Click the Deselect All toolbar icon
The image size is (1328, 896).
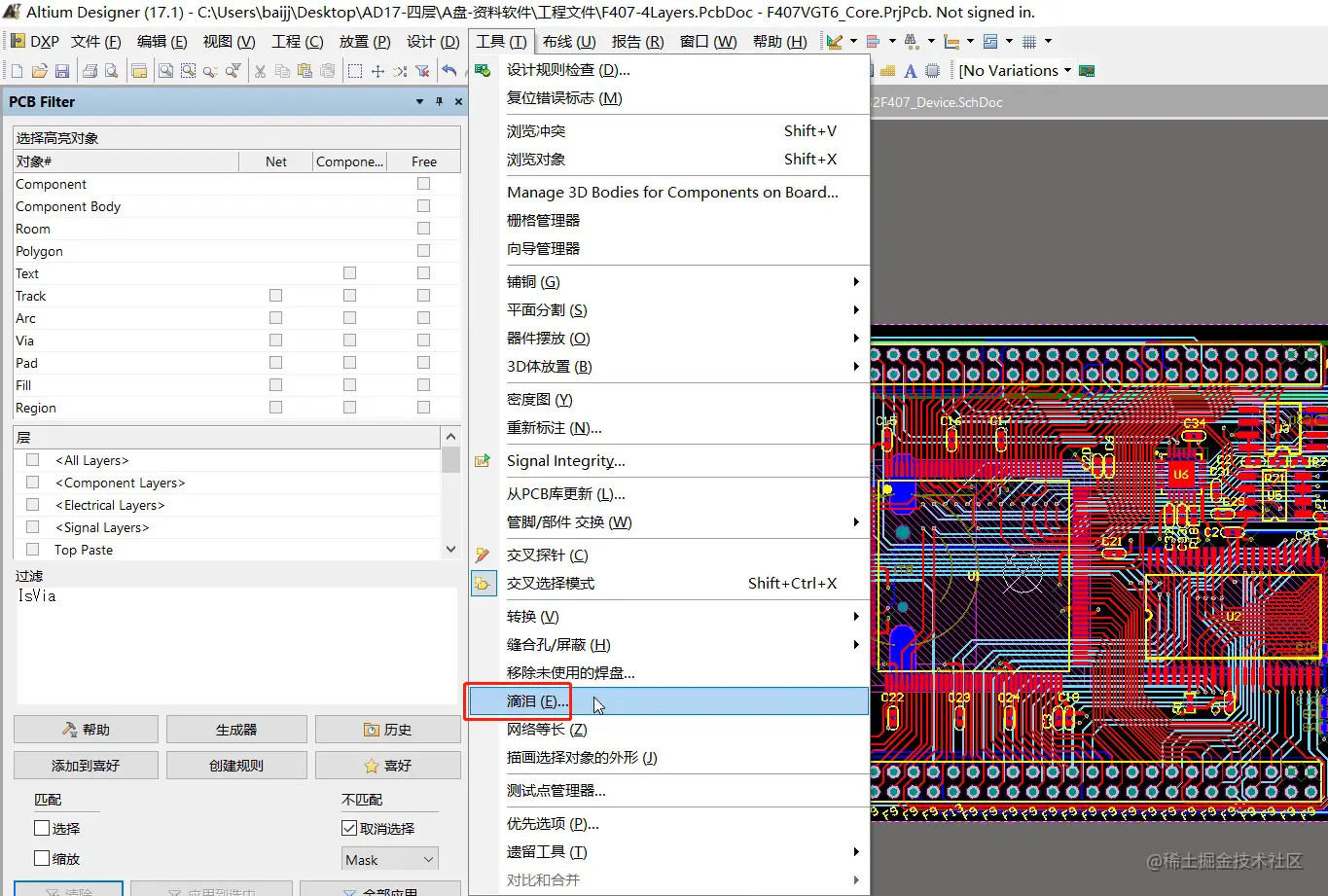400,71
